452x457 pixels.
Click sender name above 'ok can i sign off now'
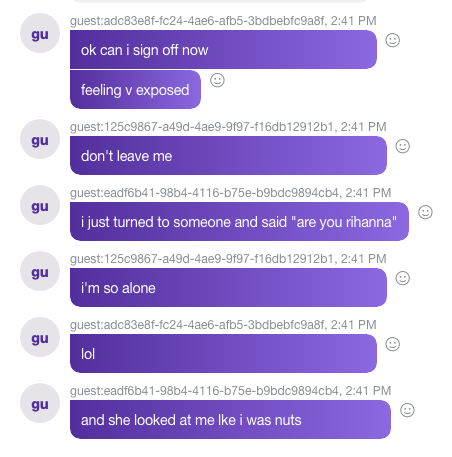pos(197,21)
